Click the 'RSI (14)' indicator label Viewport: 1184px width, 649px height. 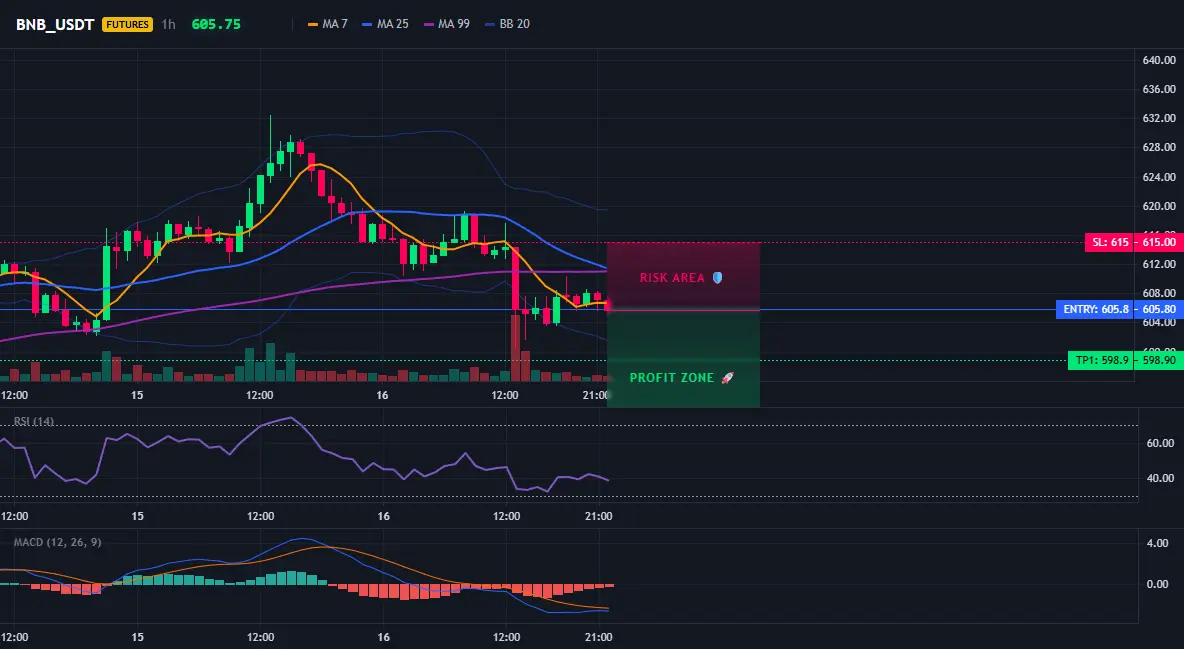(x=33, y=422)
